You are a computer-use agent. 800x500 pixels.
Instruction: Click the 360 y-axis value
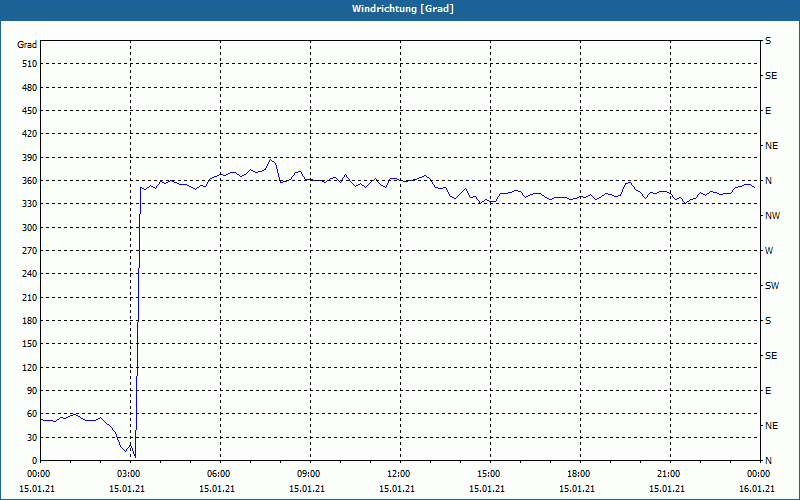coord(30,181)
